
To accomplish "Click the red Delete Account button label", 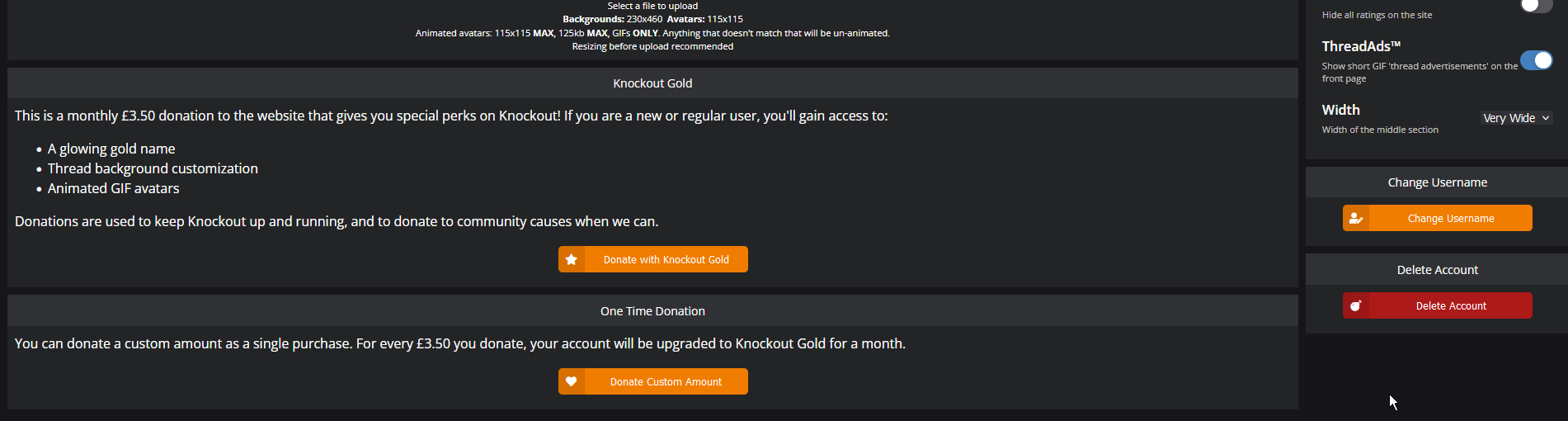I will pos(1451,305).
